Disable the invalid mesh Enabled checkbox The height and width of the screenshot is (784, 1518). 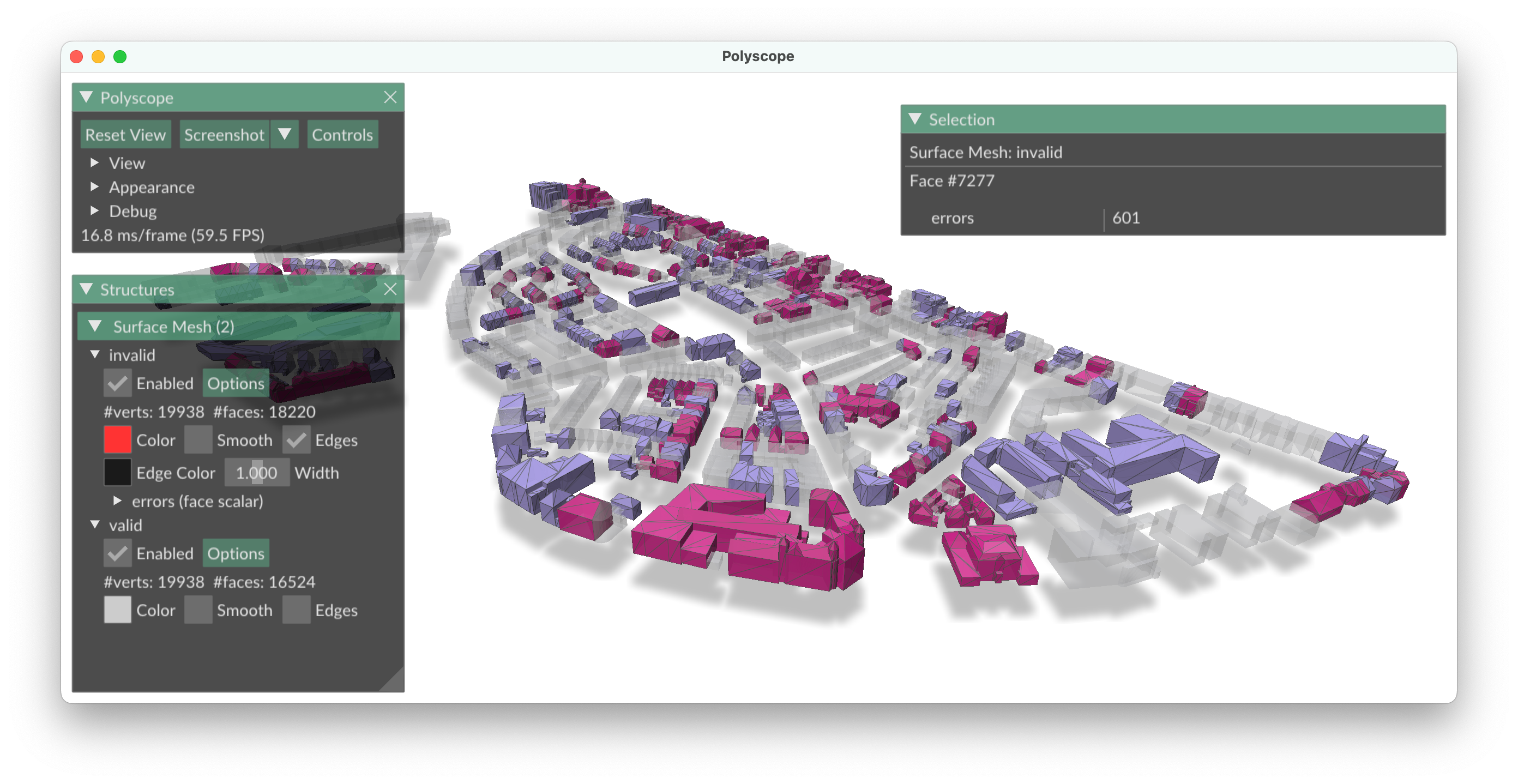point(117,383)
